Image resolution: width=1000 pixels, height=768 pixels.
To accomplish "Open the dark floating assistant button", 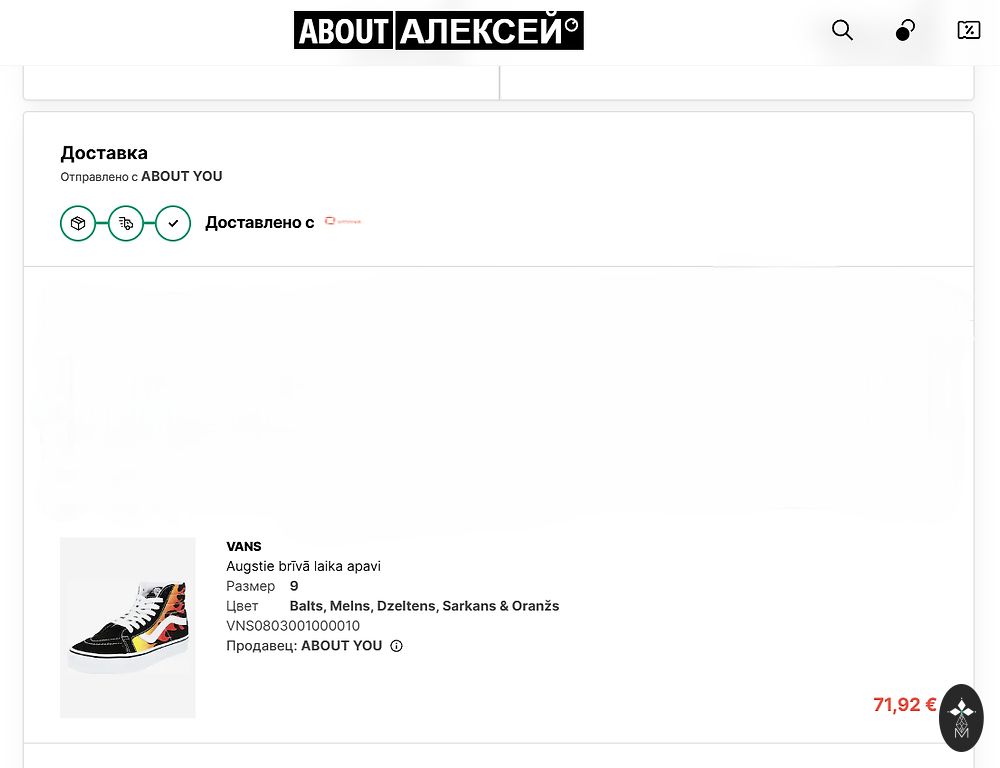I will [961, 717].
